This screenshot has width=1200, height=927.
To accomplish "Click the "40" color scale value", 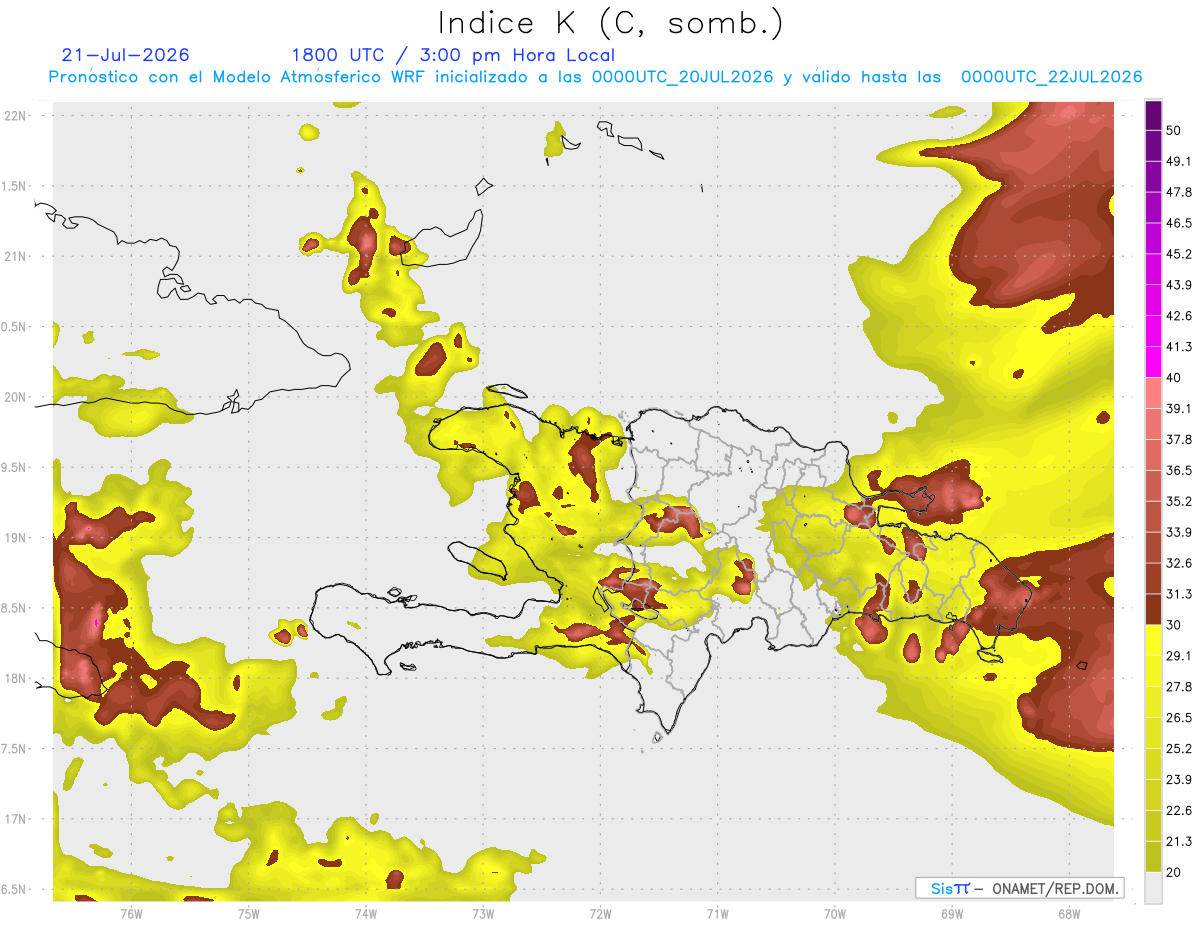I will point(1174,378).
